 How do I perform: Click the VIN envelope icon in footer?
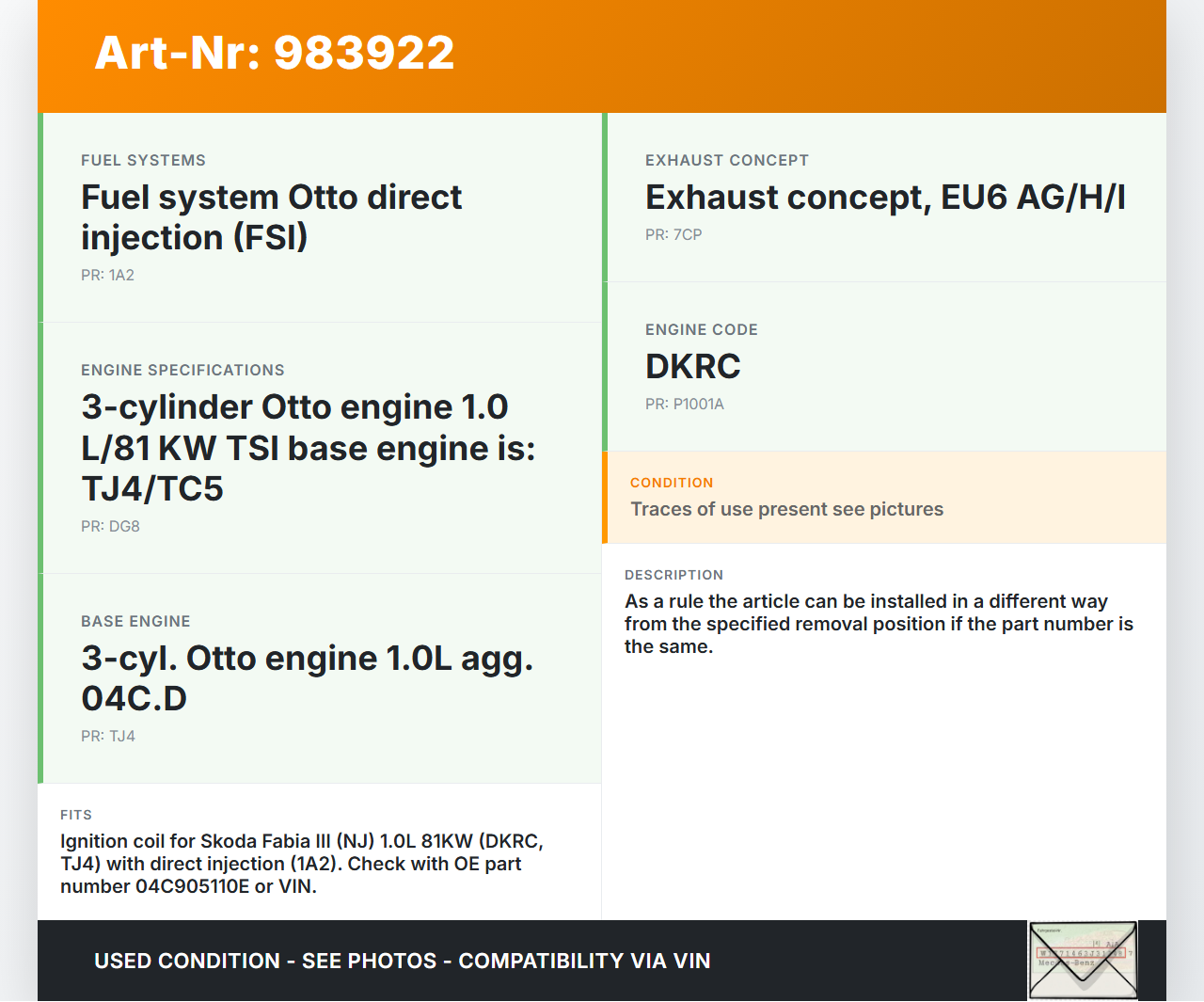[1083, 960]
